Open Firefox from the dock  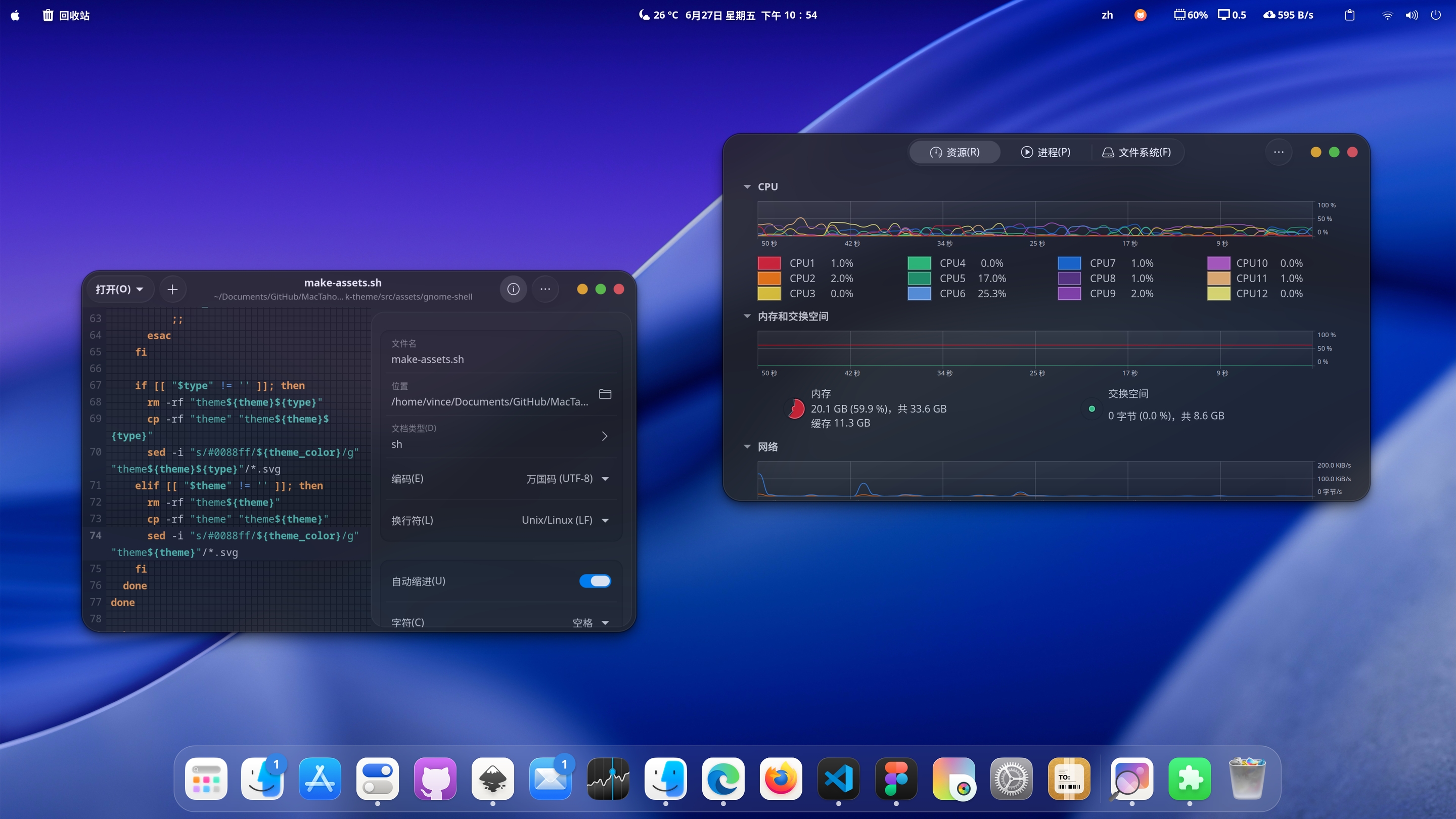[781, 779]
